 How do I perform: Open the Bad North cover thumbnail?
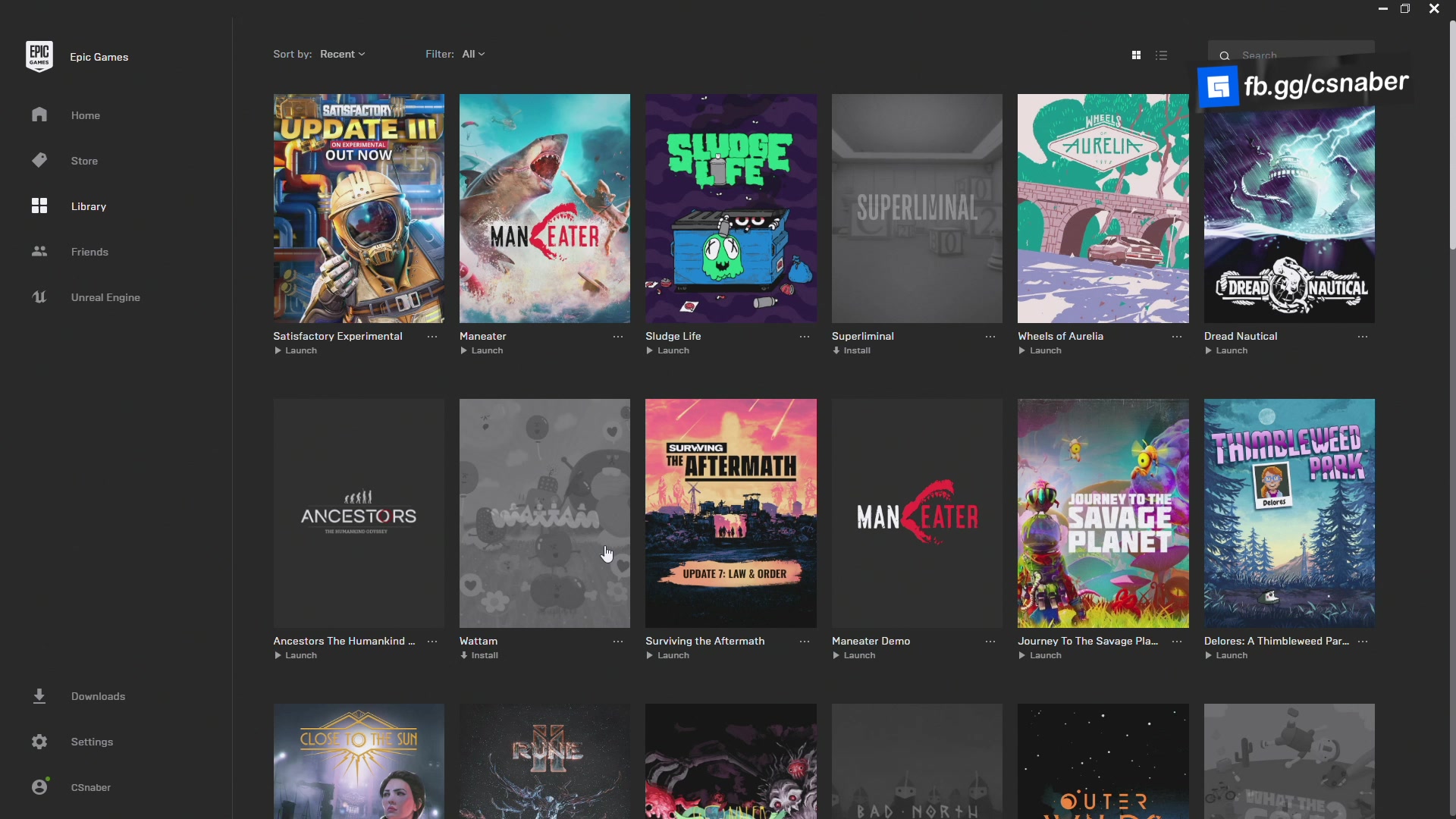[917, 761]
